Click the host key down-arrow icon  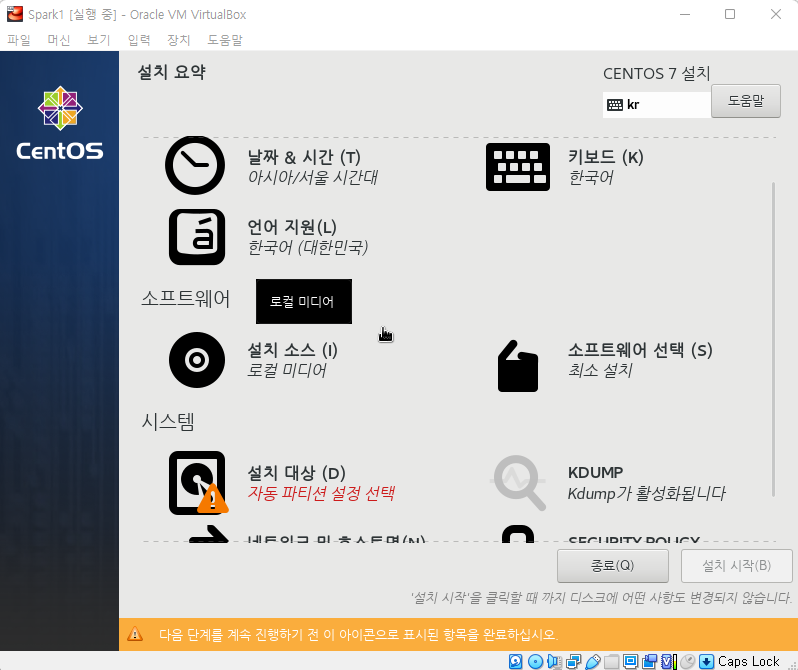(706, 661)
